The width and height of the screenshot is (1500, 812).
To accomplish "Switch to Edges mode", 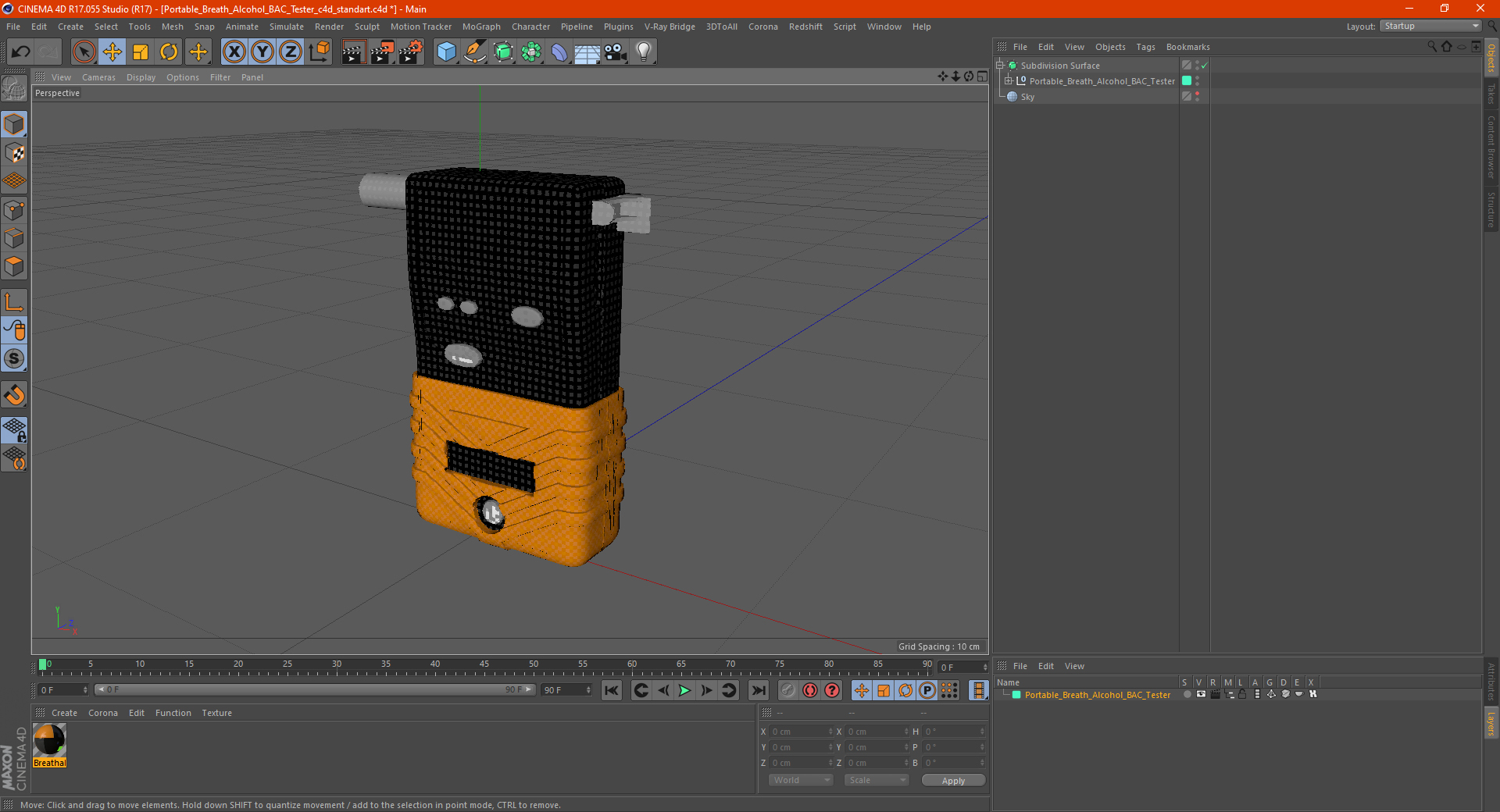I will (14, 238).
